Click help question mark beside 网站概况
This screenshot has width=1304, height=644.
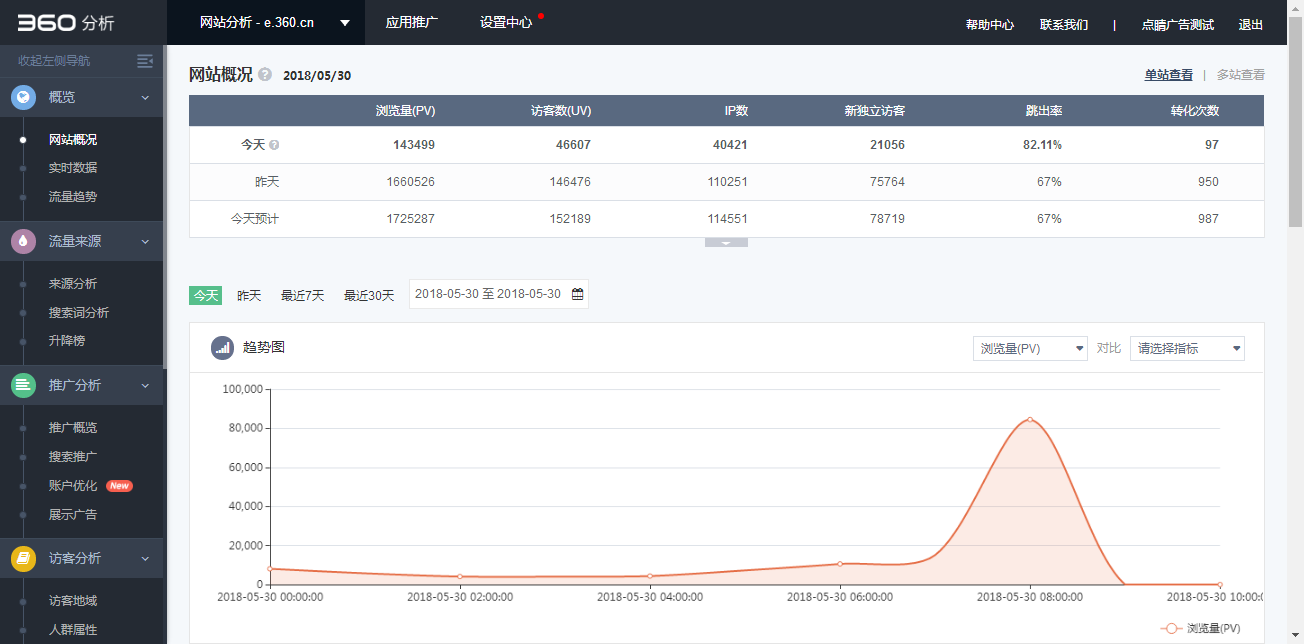point(265,74)
